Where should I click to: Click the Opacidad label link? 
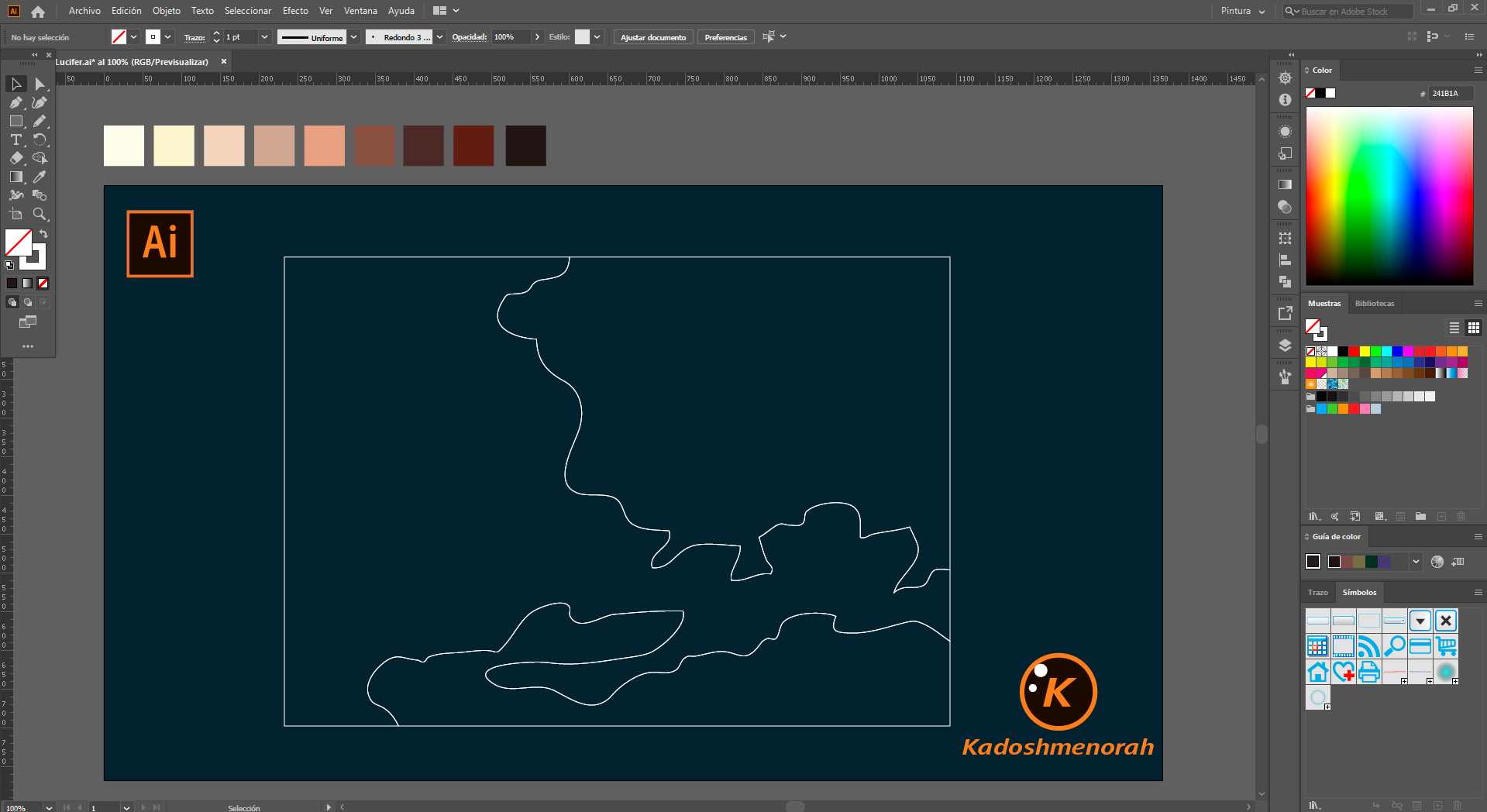pyautogui.click(x=470, y=37)
